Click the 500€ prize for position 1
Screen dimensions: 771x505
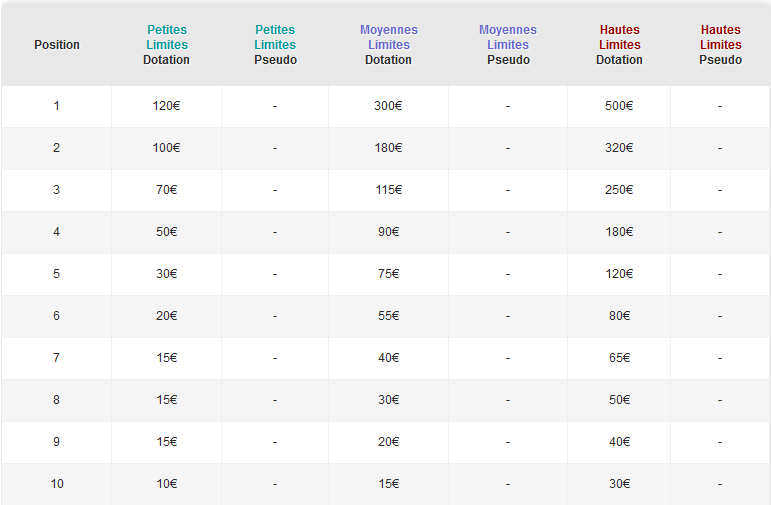[x=619, y=106]
